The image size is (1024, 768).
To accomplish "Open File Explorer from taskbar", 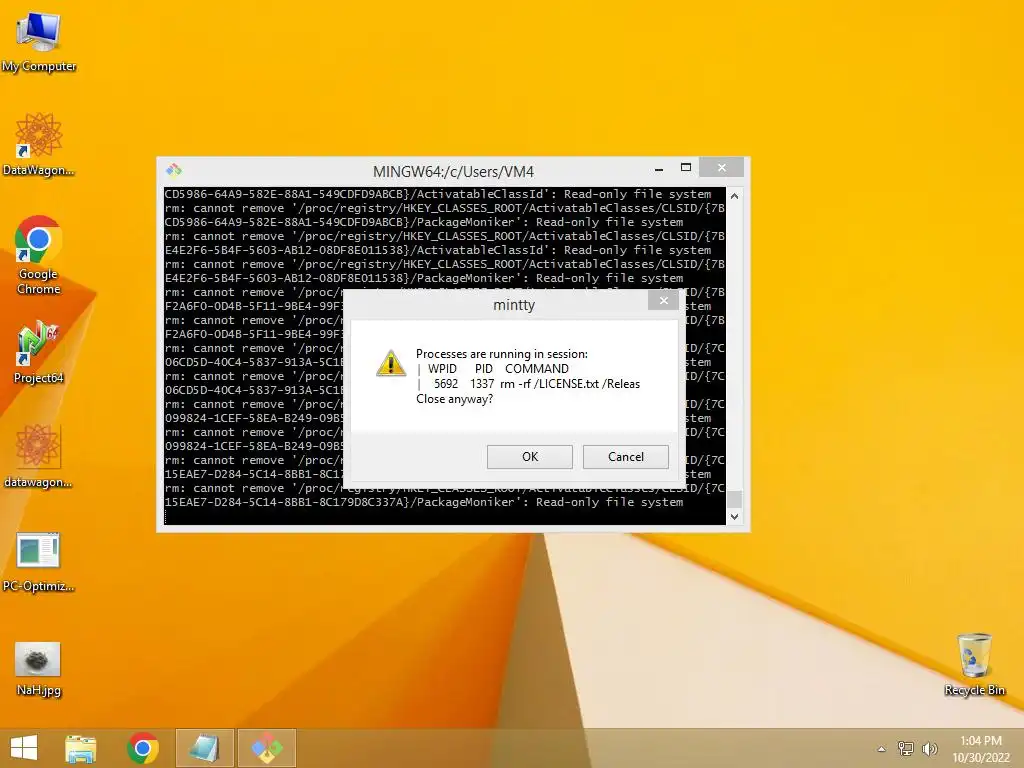I will point(81,748).
